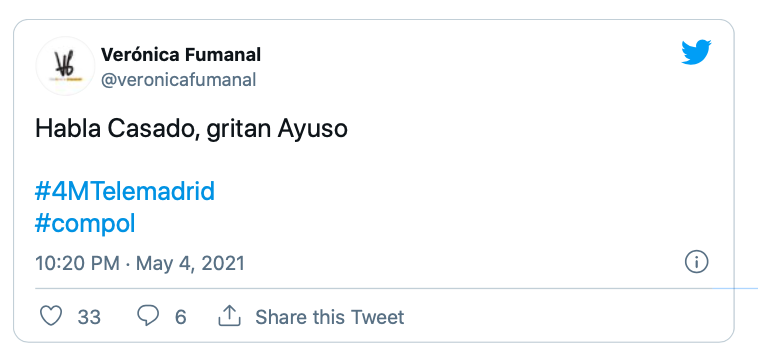The width and height of the screenshot is (758, 362).
Task: Click the 33 likes count
Action: (89, 318)
